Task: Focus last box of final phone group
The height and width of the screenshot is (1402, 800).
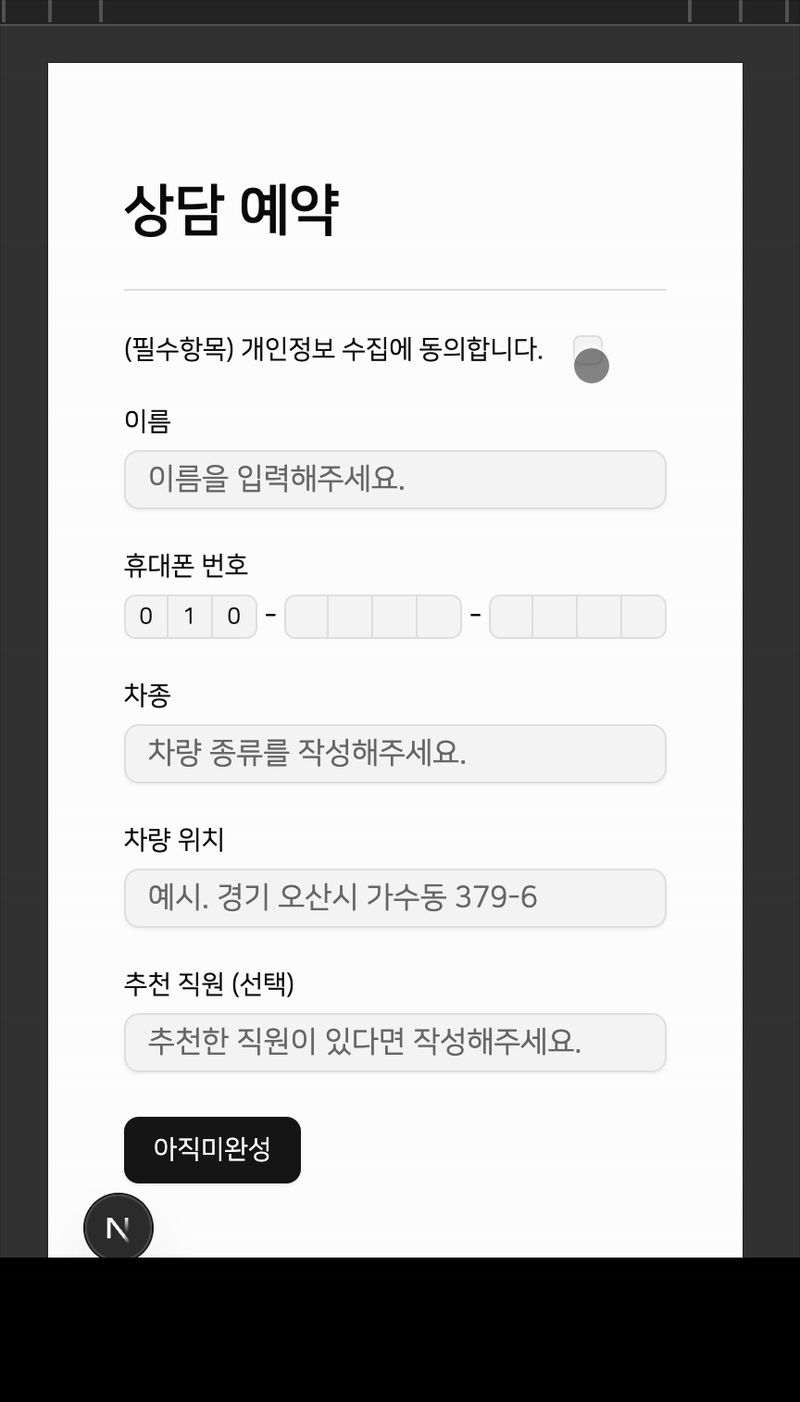Action: (644, 616)
